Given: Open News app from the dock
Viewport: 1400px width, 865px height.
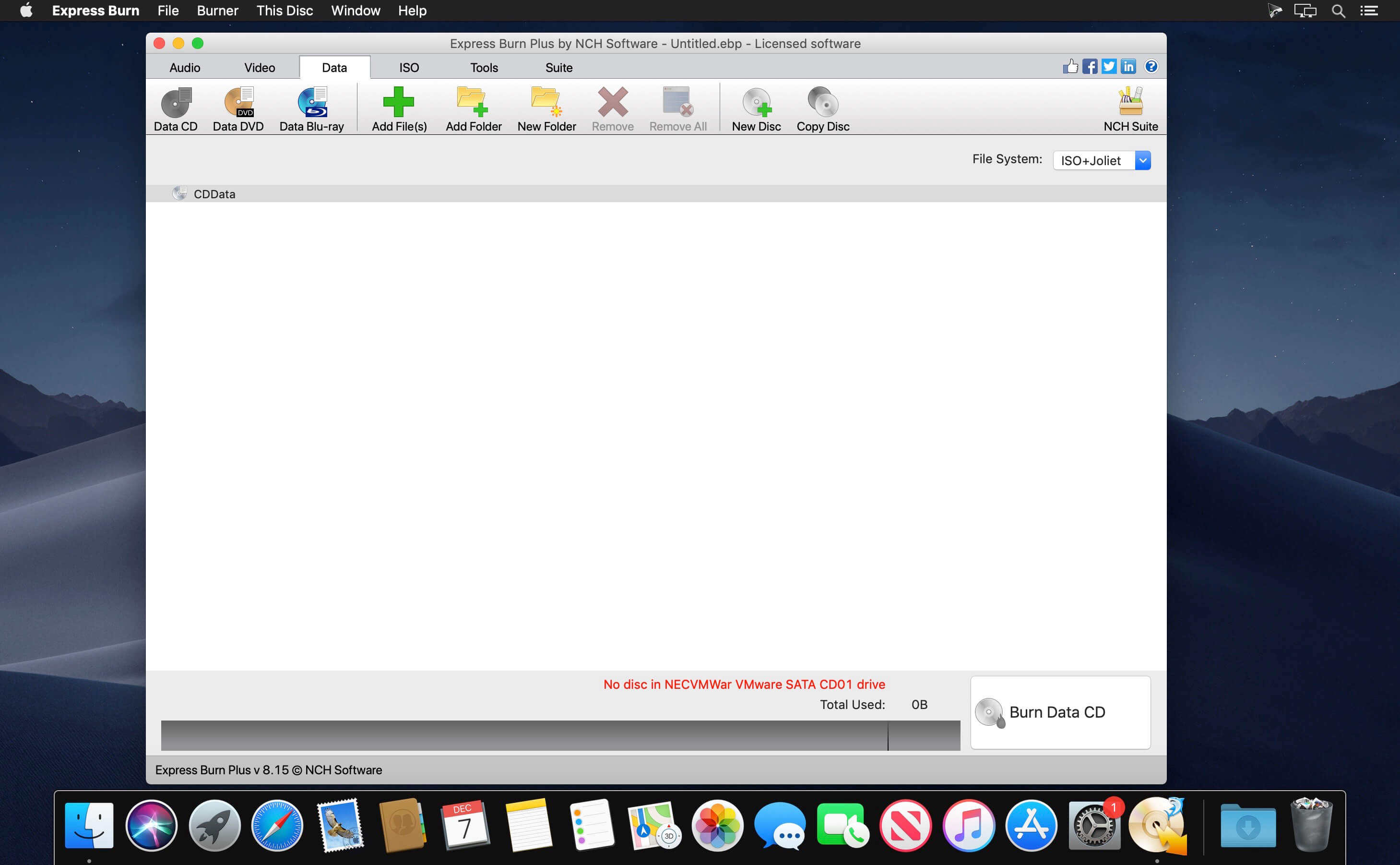Looking at the screenshot, I should click(905, 825).
